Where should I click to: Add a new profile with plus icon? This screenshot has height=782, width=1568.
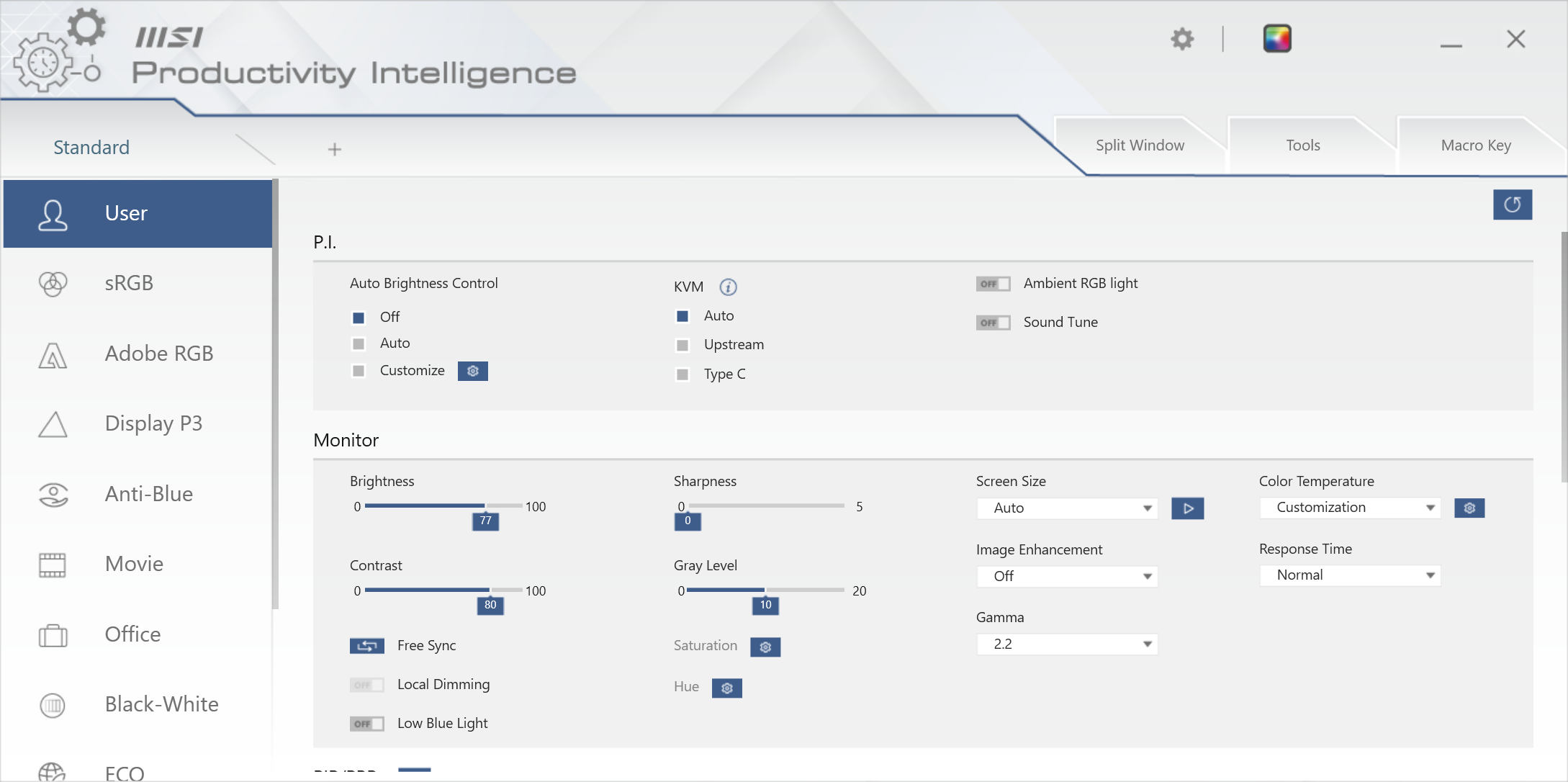334,149
